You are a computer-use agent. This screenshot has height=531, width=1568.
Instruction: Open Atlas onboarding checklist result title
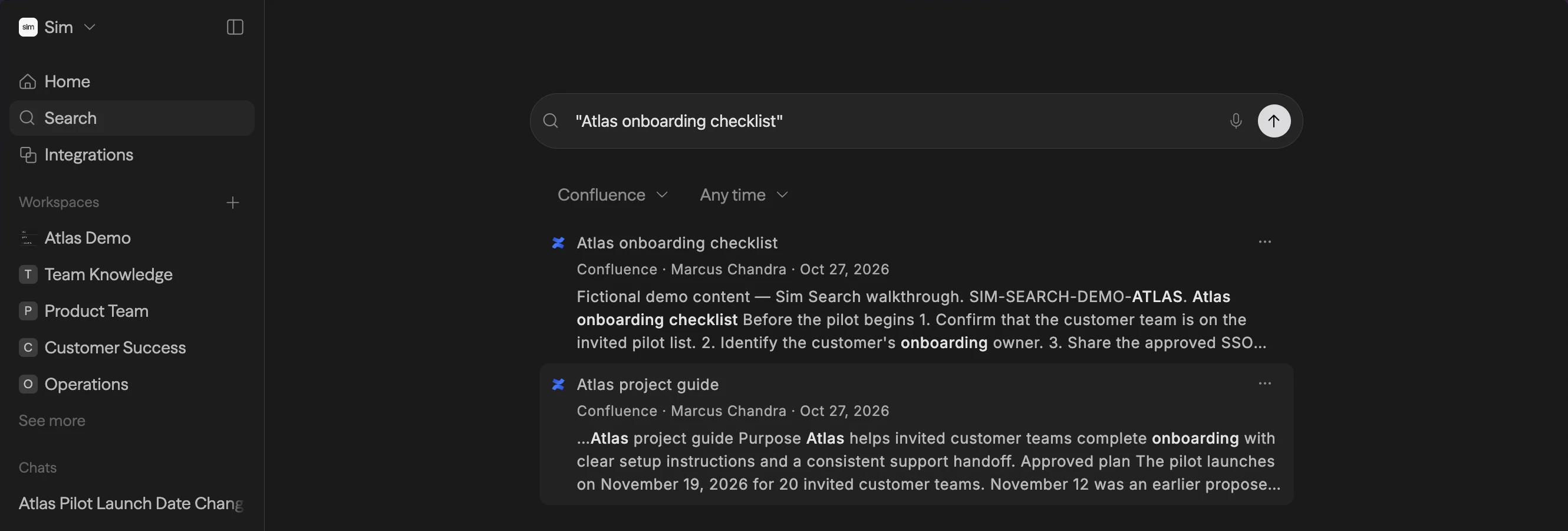point(677,243)
